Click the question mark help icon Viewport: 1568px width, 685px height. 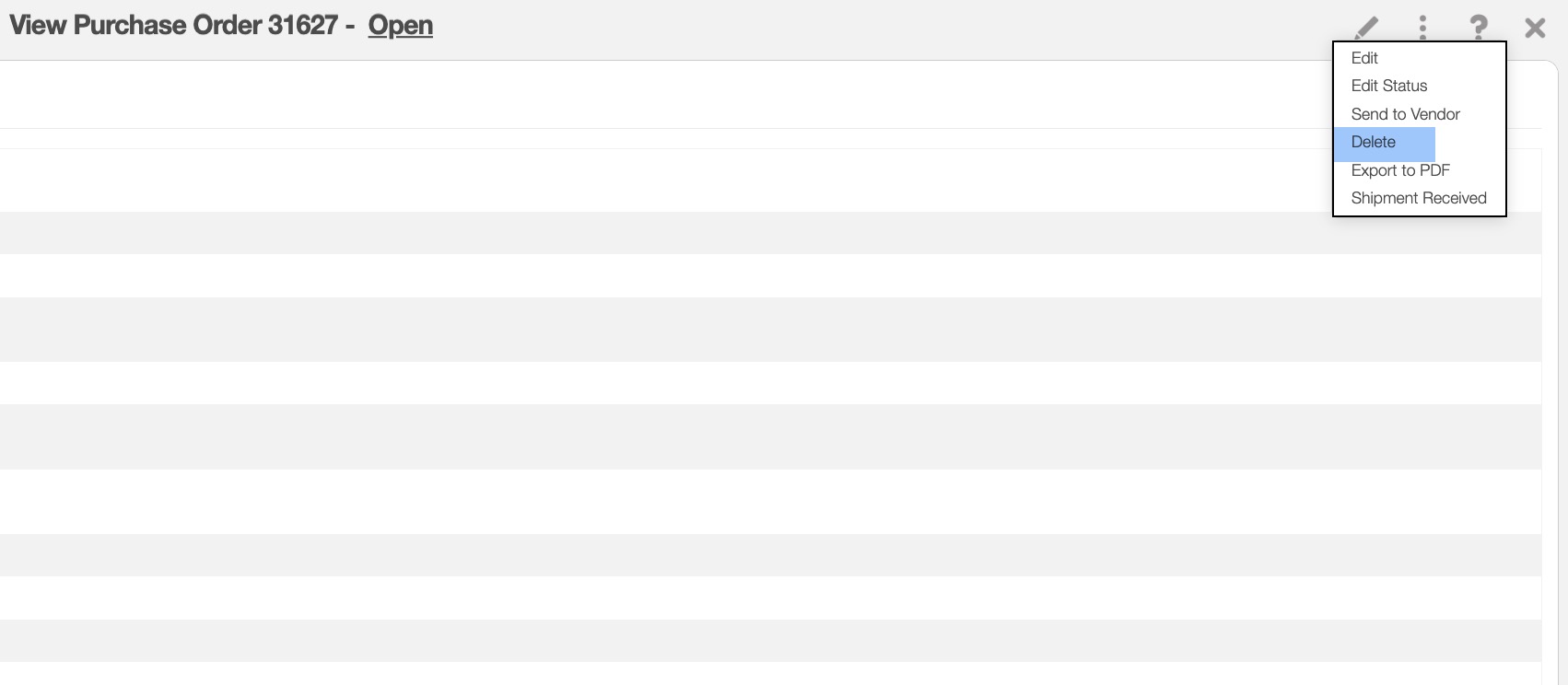pyautogui.click(x=1478, y=27)
